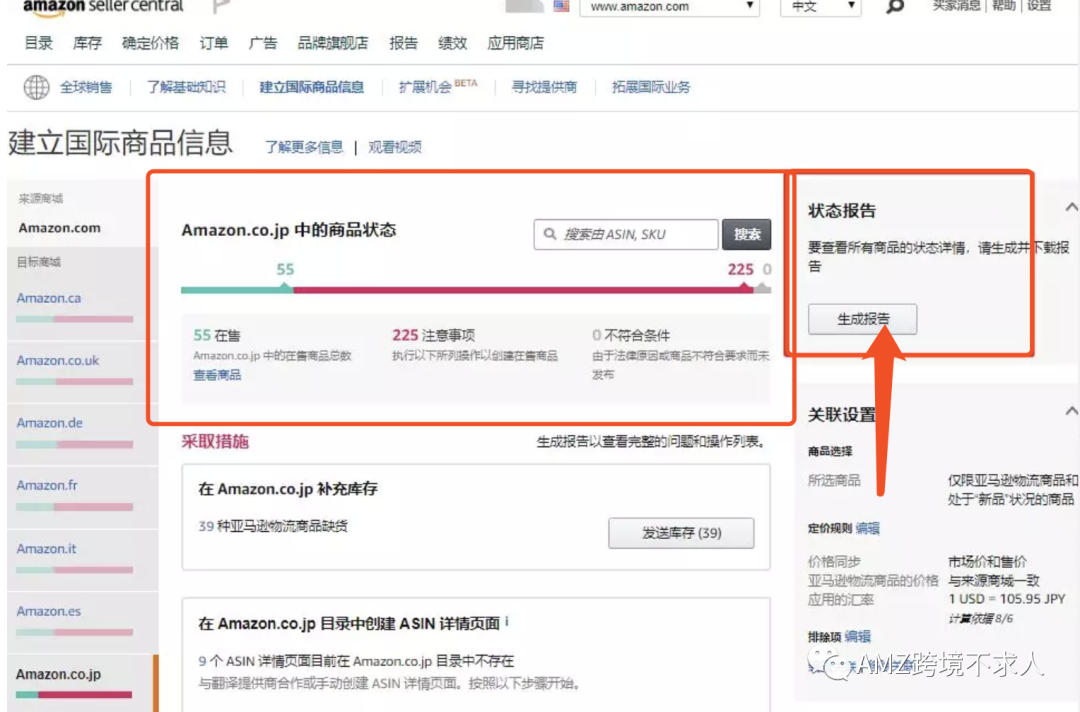This screenshot has width=1080, height=712.
Task: Click the ASIN, SKU search field
Action: pos(625,234)
